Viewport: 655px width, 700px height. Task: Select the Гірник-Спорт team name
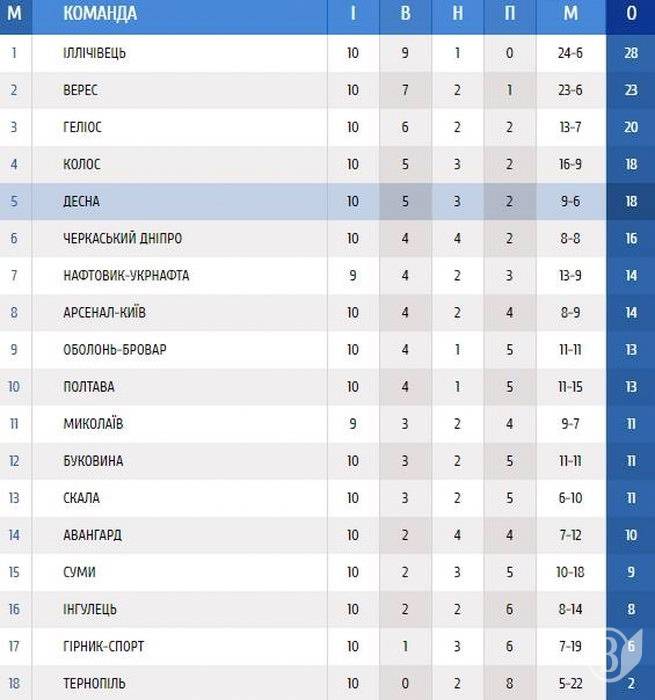pos(104,646)
